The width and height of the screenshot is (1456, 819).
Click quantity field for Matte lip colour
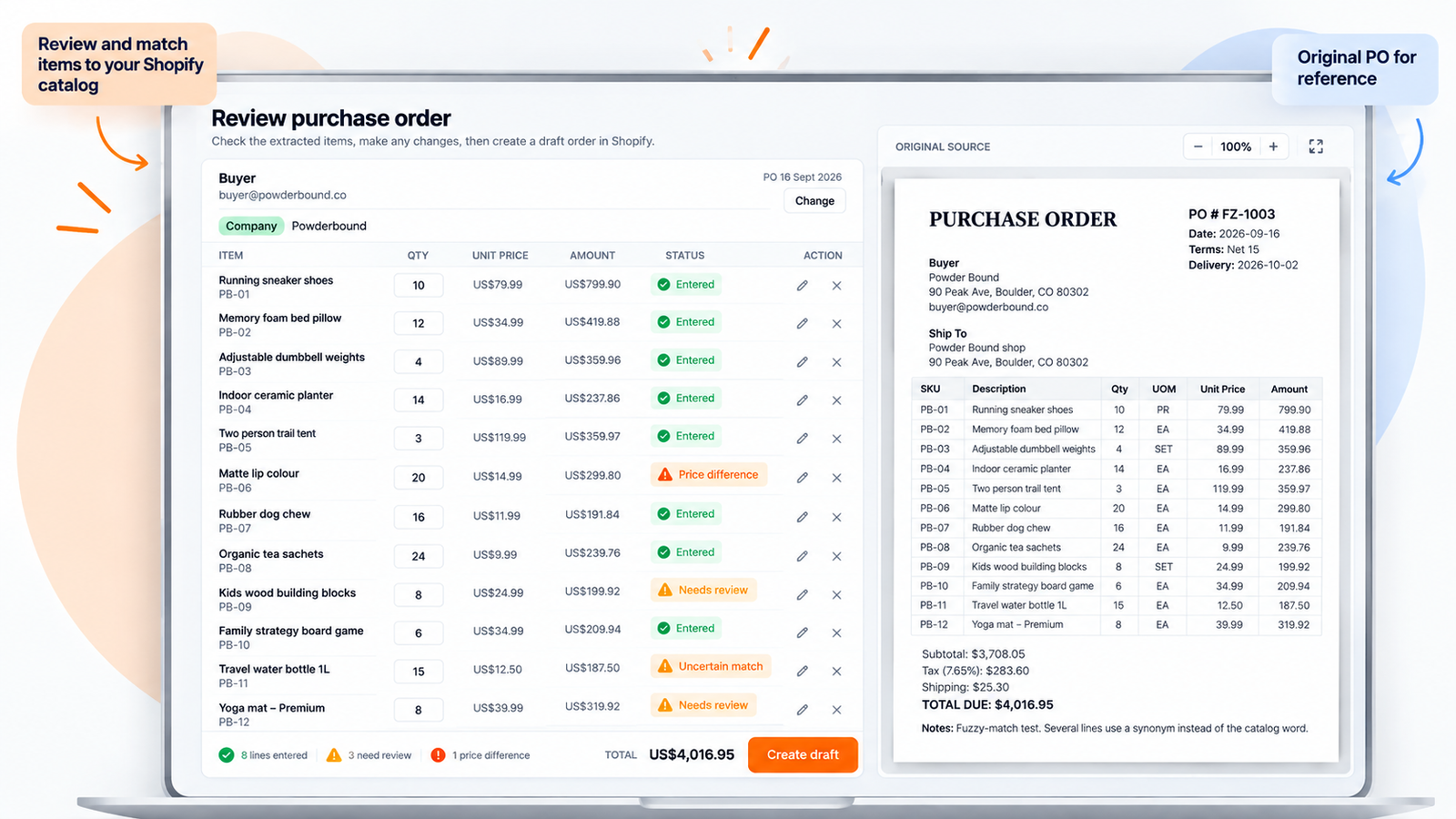pos(419,478)
